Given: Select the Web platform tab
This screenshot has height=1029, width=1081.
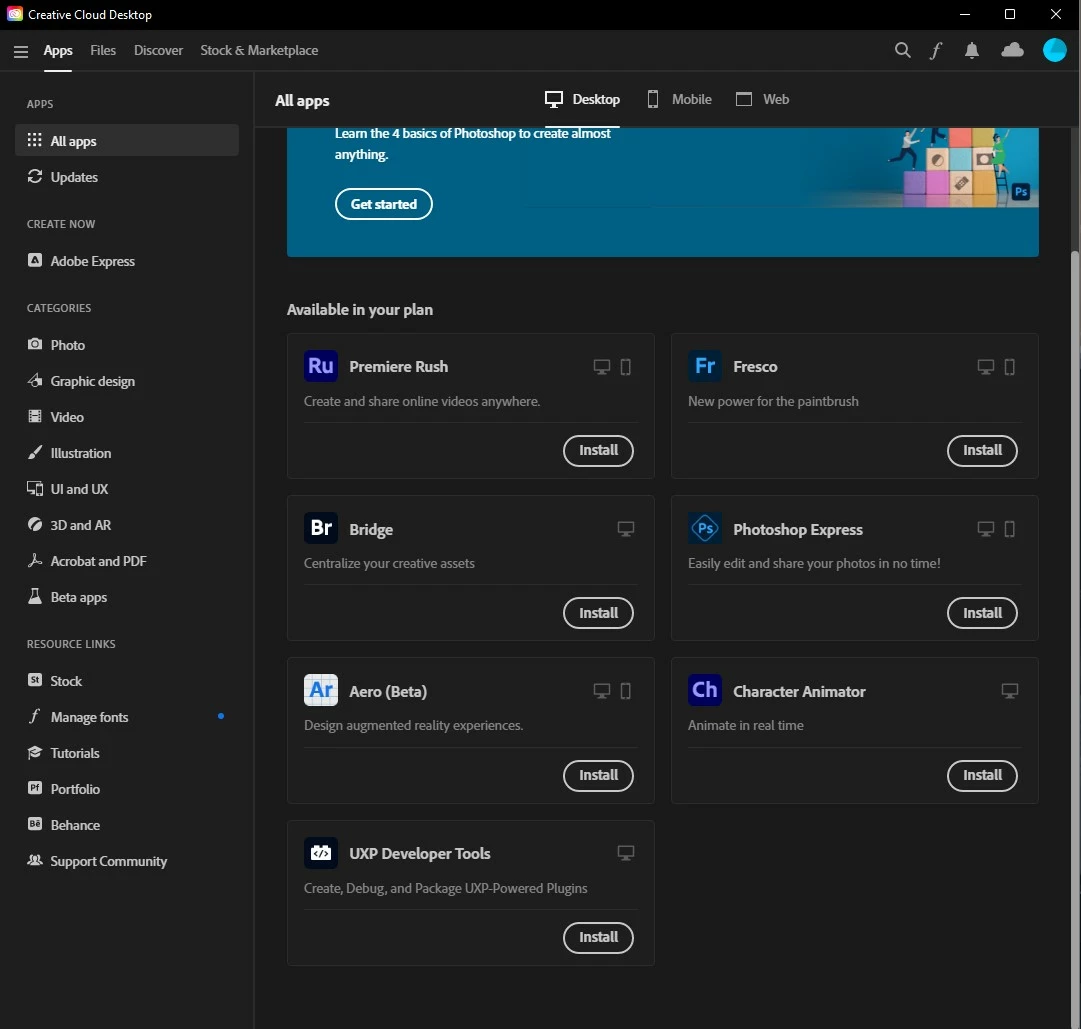Looking at the screenshot, I should pyautogui.click(x=762, y=99).
